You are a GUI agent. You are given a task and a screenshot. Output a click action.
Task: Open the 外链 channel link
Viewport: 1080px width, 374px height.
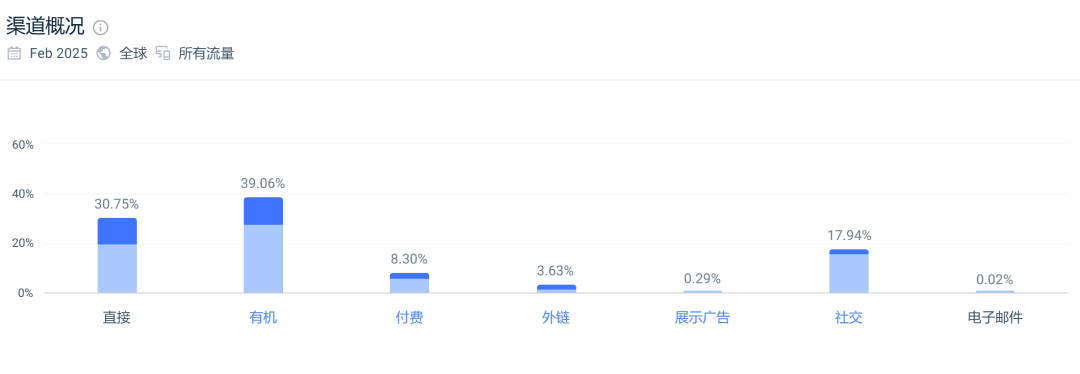click(x=556, y=318)
